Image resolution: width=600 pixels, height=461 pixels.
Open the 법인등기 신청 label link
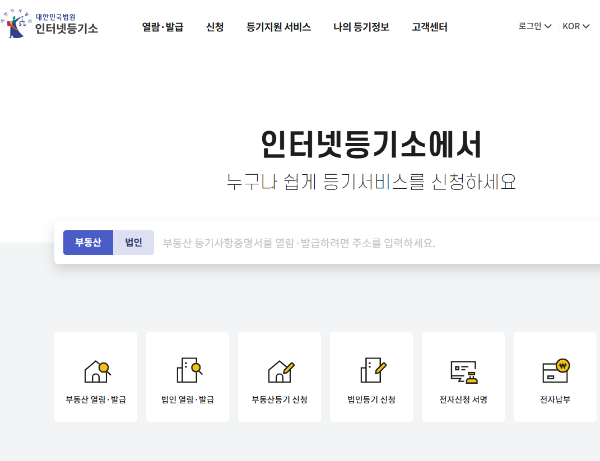pos(371,400)
